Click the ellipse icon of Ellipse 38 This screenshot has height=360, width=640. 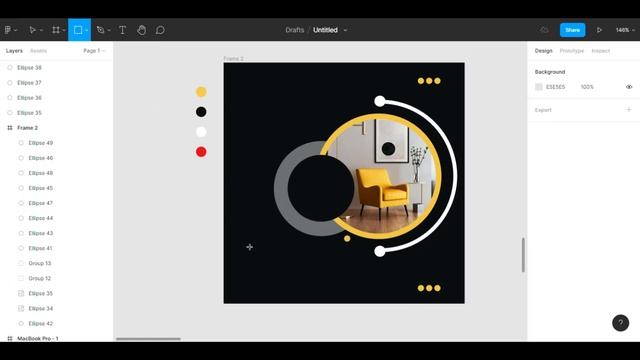click(10, 68)
